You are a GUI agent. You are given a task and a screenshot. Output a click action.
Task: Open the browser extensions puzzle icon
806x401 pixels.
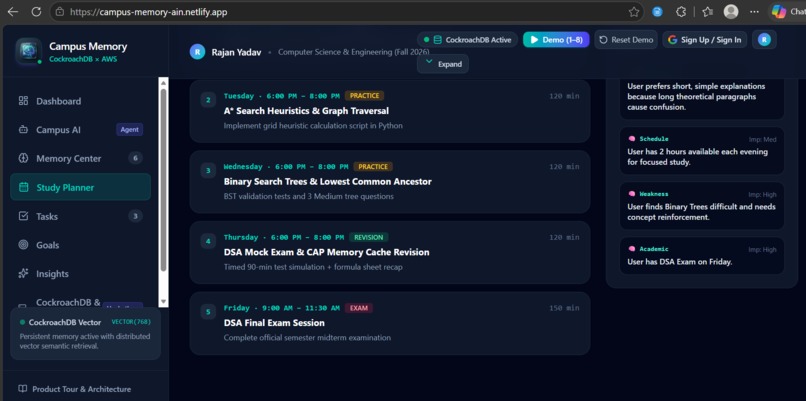coord(681,12)
